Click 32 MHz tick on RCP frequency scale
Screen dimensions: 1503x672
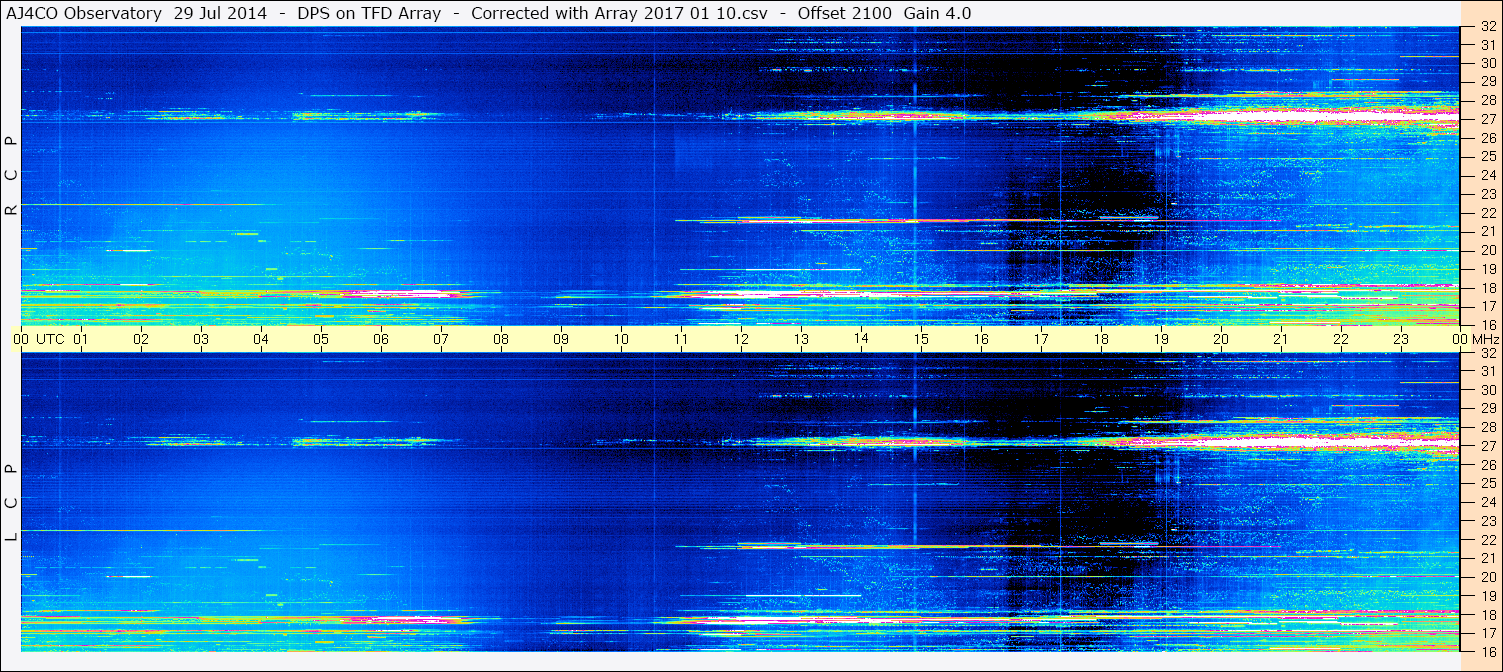[1488, 26]
